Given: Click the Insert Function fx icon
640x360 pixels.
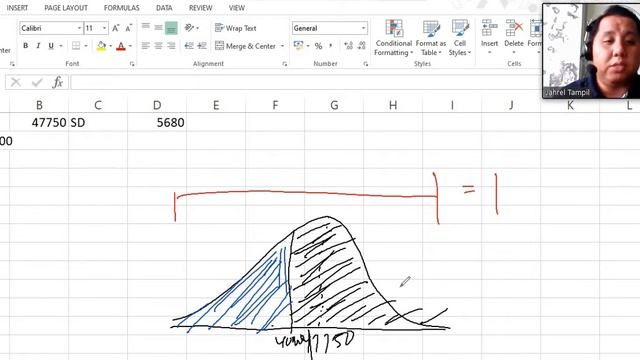Looking at the screenshot, I should tap(58, 82).
